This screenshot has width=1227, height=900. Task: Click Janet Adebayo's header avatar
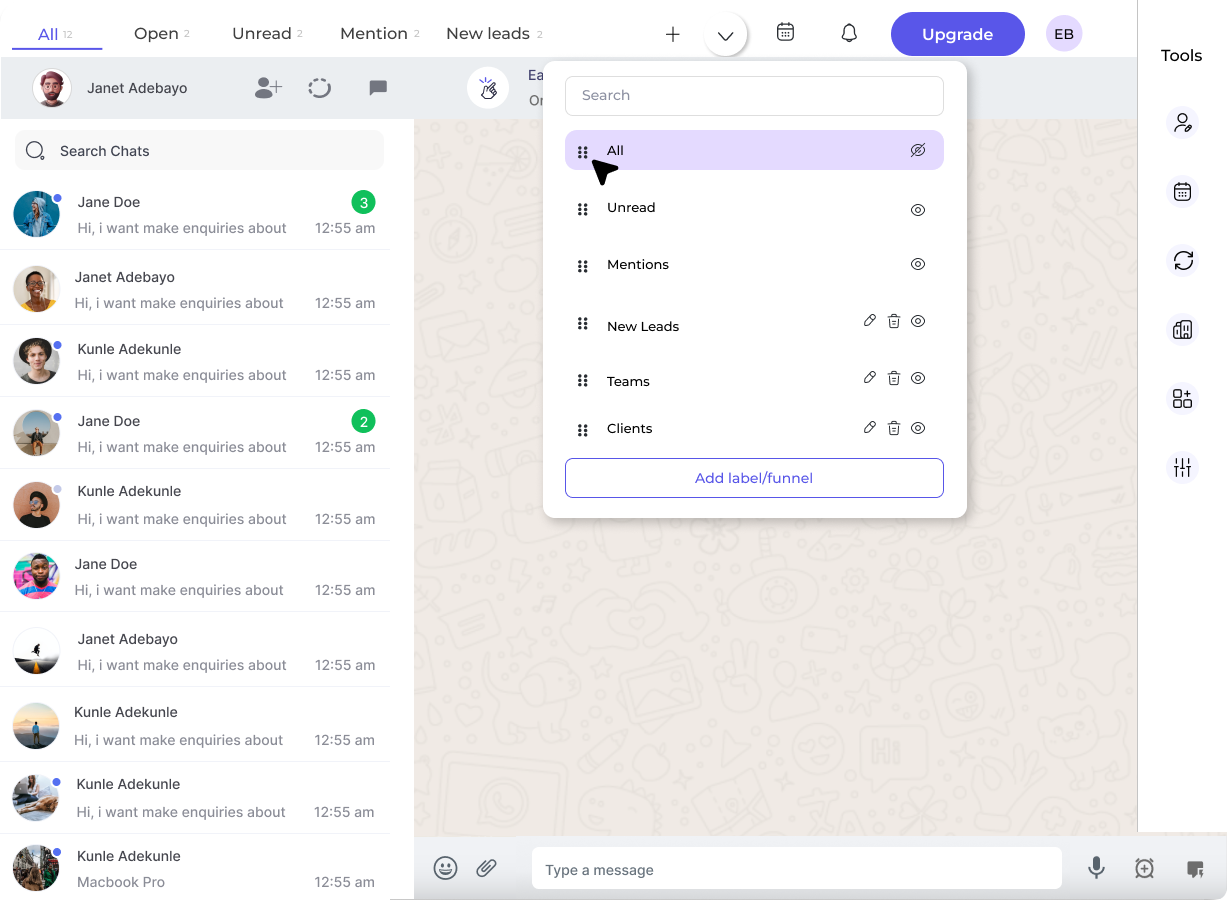point(52,88)
